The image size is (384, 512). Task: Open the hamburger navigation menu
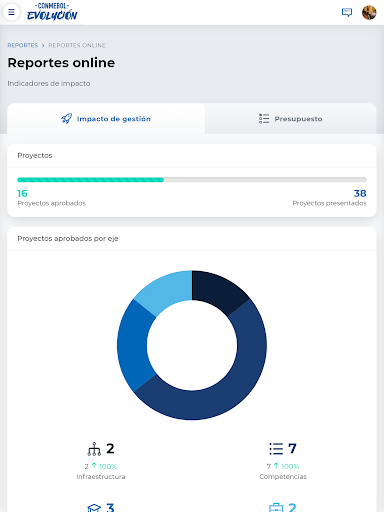click(11, 12)
